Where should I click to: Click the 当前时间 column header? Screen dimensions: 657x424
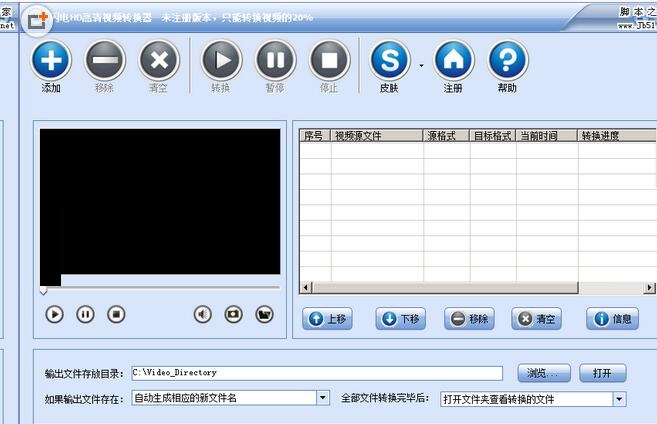pos(546,136)
